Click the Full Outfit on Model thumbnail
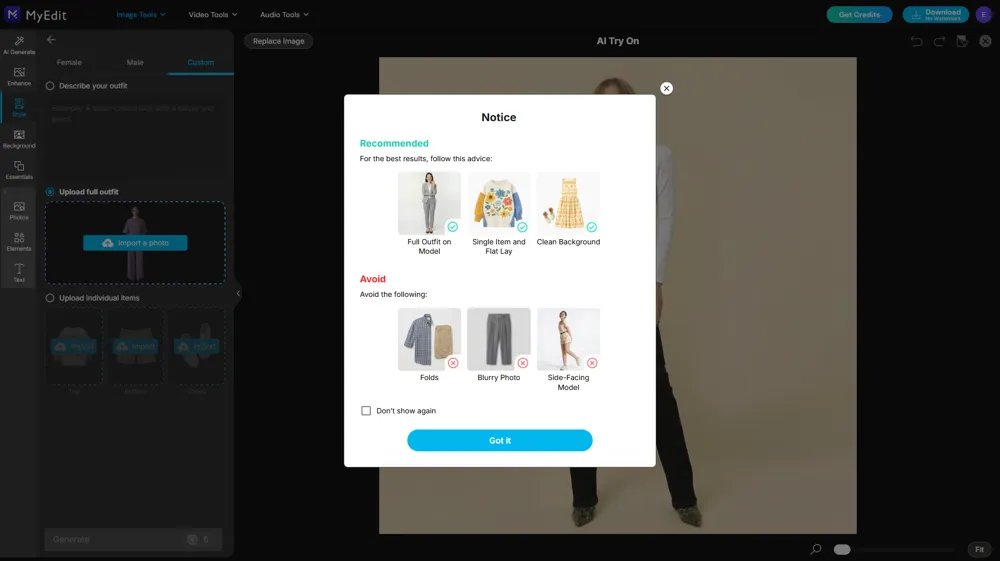 [x=429, y=203]
